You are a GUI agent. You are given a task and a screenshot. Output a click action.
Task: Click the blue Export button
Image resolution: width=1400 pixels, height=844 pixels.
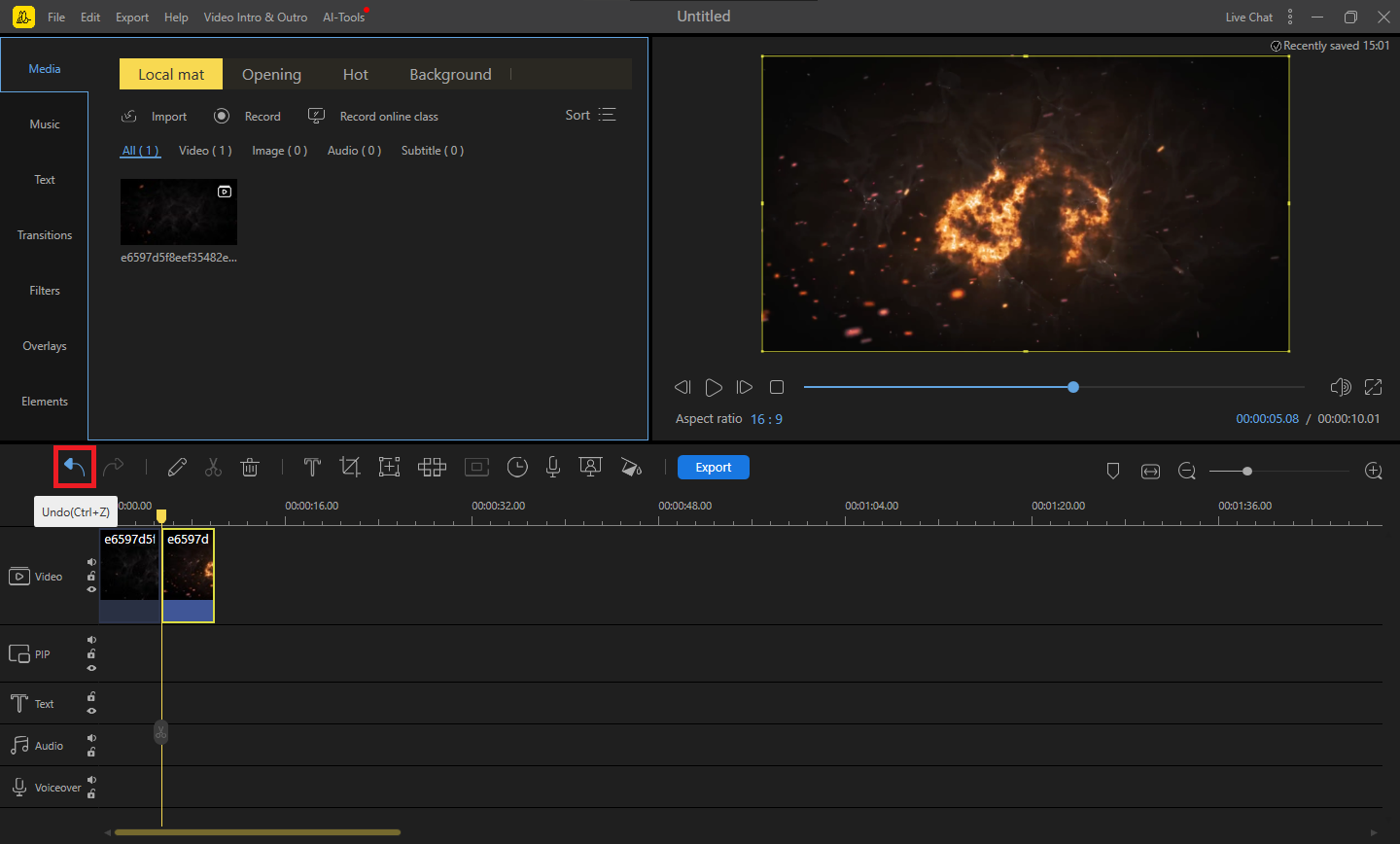pos(714,468)
